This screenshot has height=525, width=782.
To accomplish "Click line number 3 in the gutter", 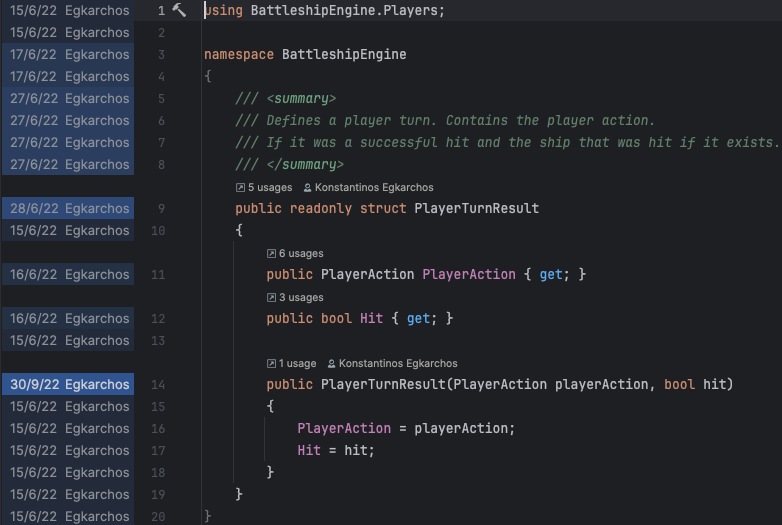I will (x=161, y=54).
